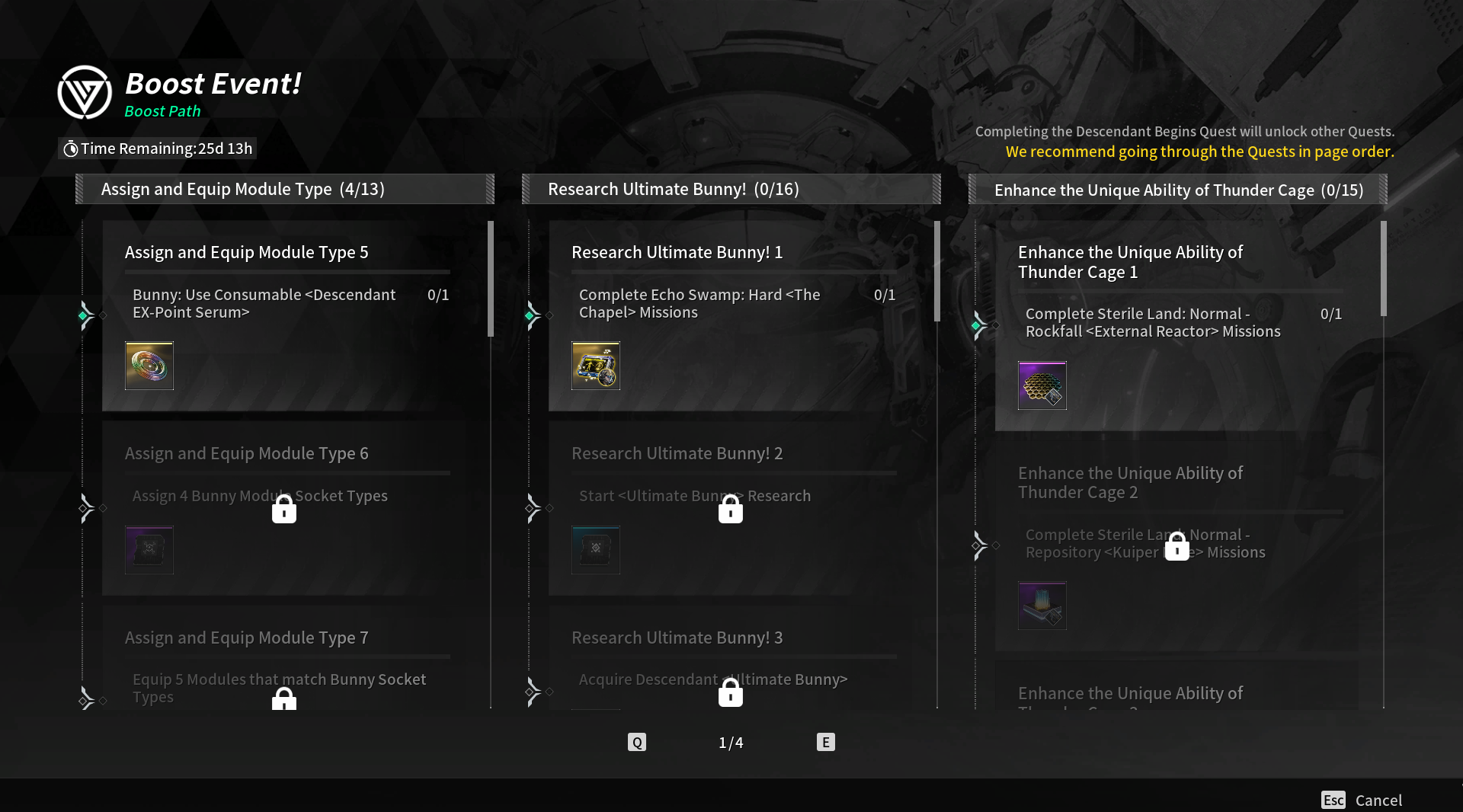Click the Research Ultimate Bunny! column scrollbar
The image size is (1463, 812).
(937, 271)
